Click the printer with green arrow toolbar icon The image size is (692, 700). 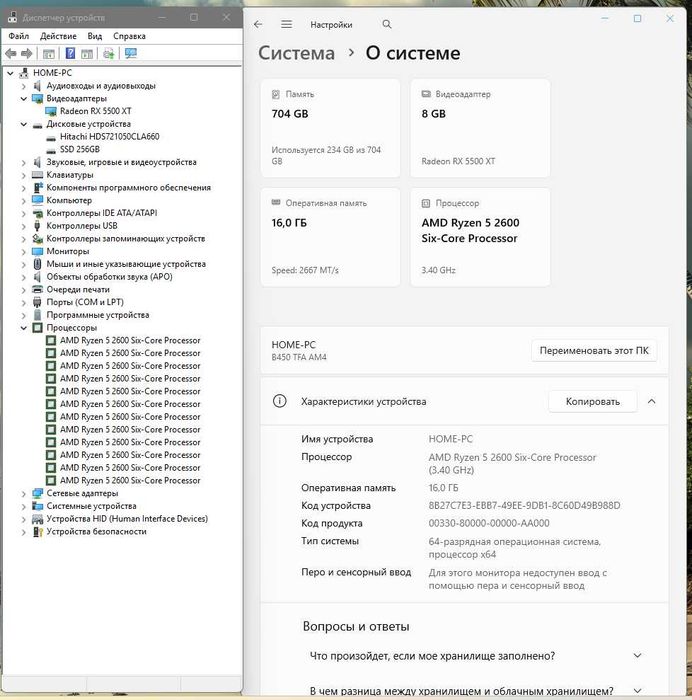[108, 54]
